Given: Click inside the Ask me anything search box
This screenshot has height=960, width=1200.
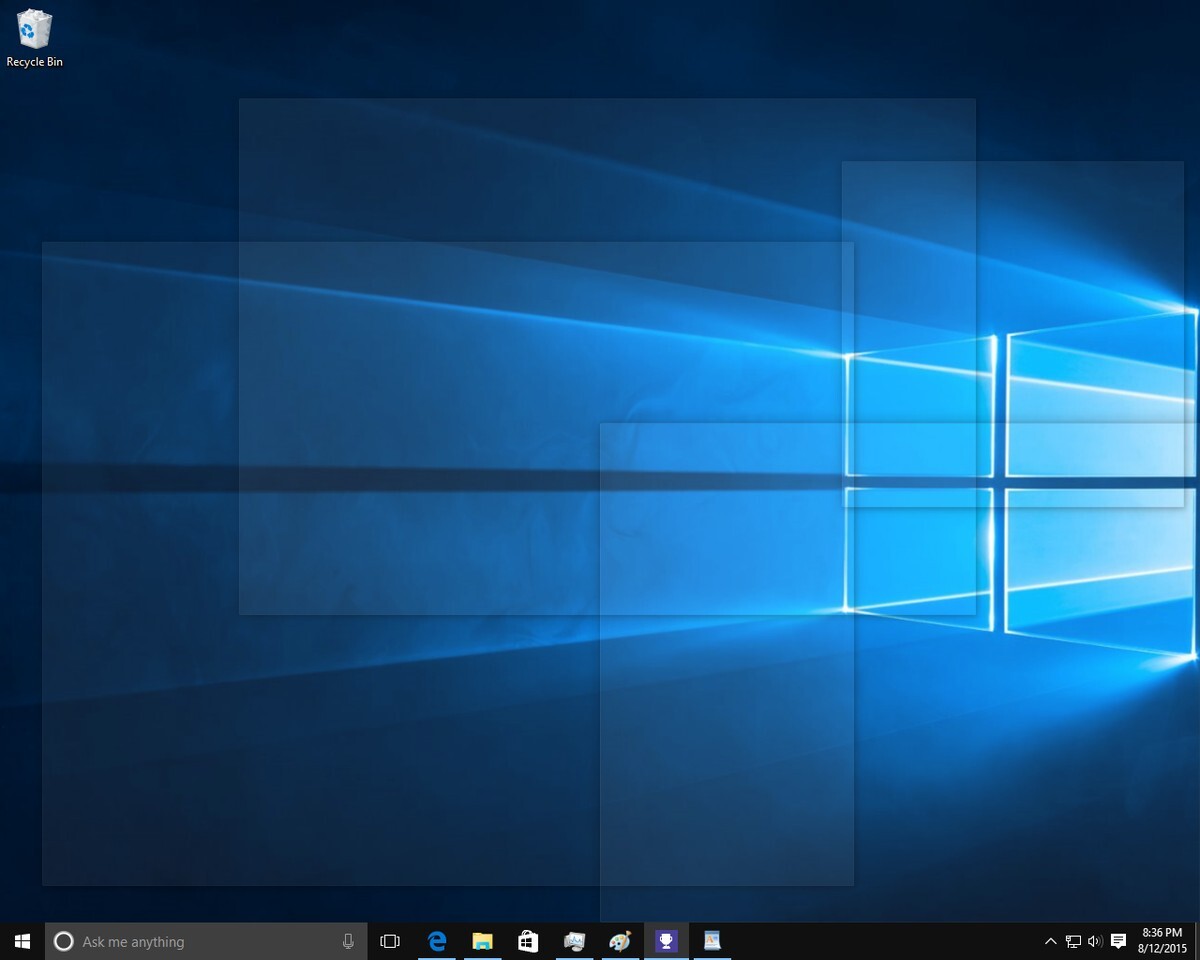Looking at the screenshot, I should [200, 941].
